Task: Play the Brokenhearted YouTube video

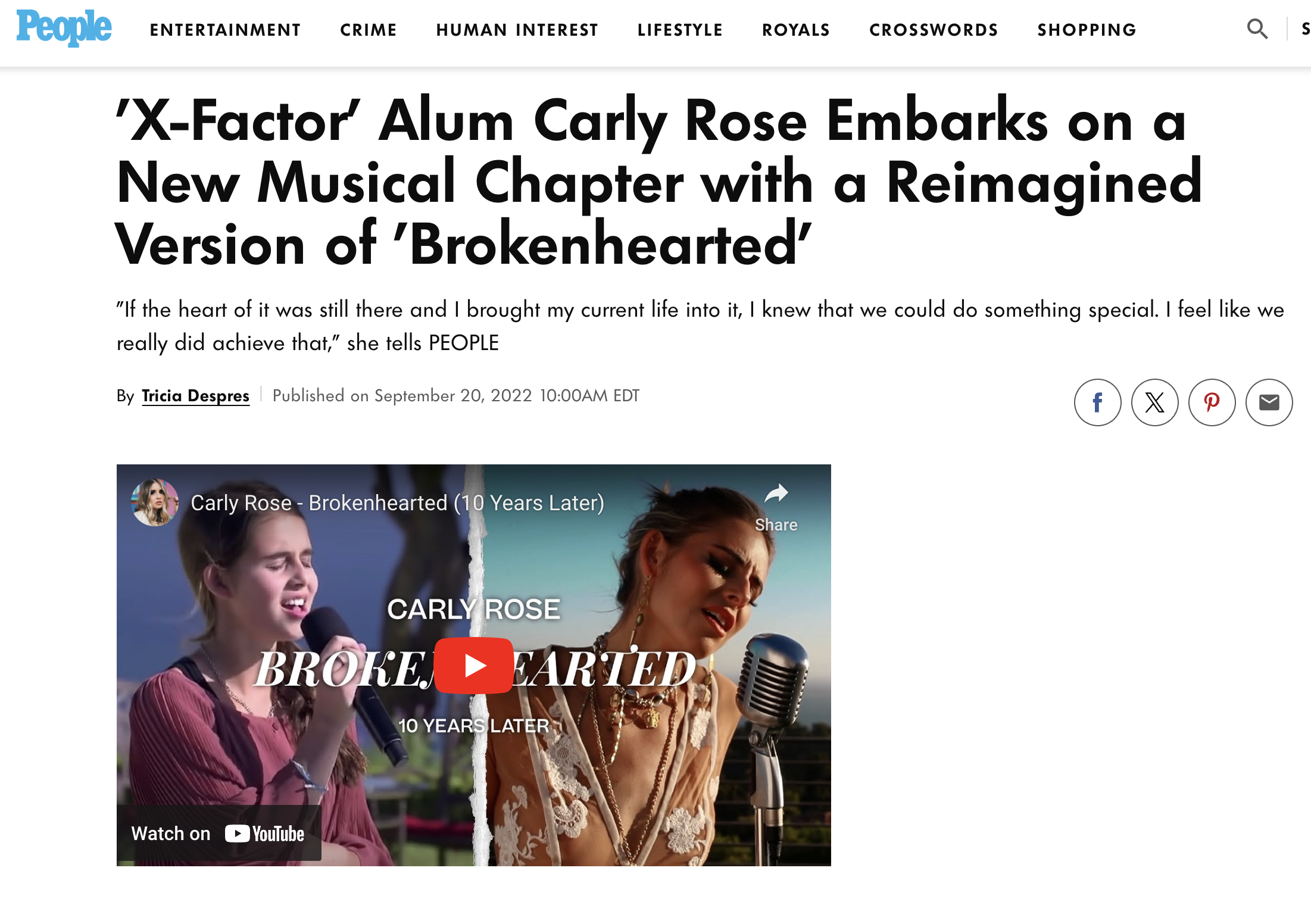Action: point(474,665)
